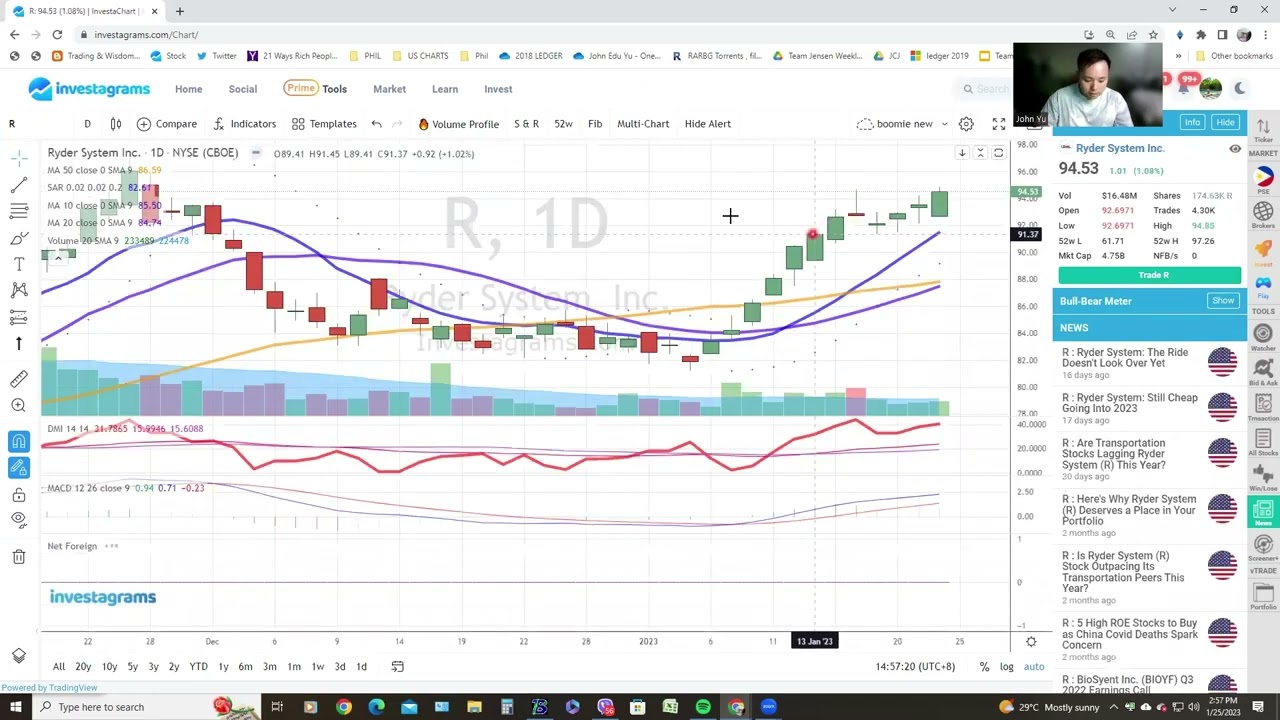Toggle stay-in-drawing-mode pencil lock
The height and width of the screenshot is (720, 1280).
click(18, 467)
